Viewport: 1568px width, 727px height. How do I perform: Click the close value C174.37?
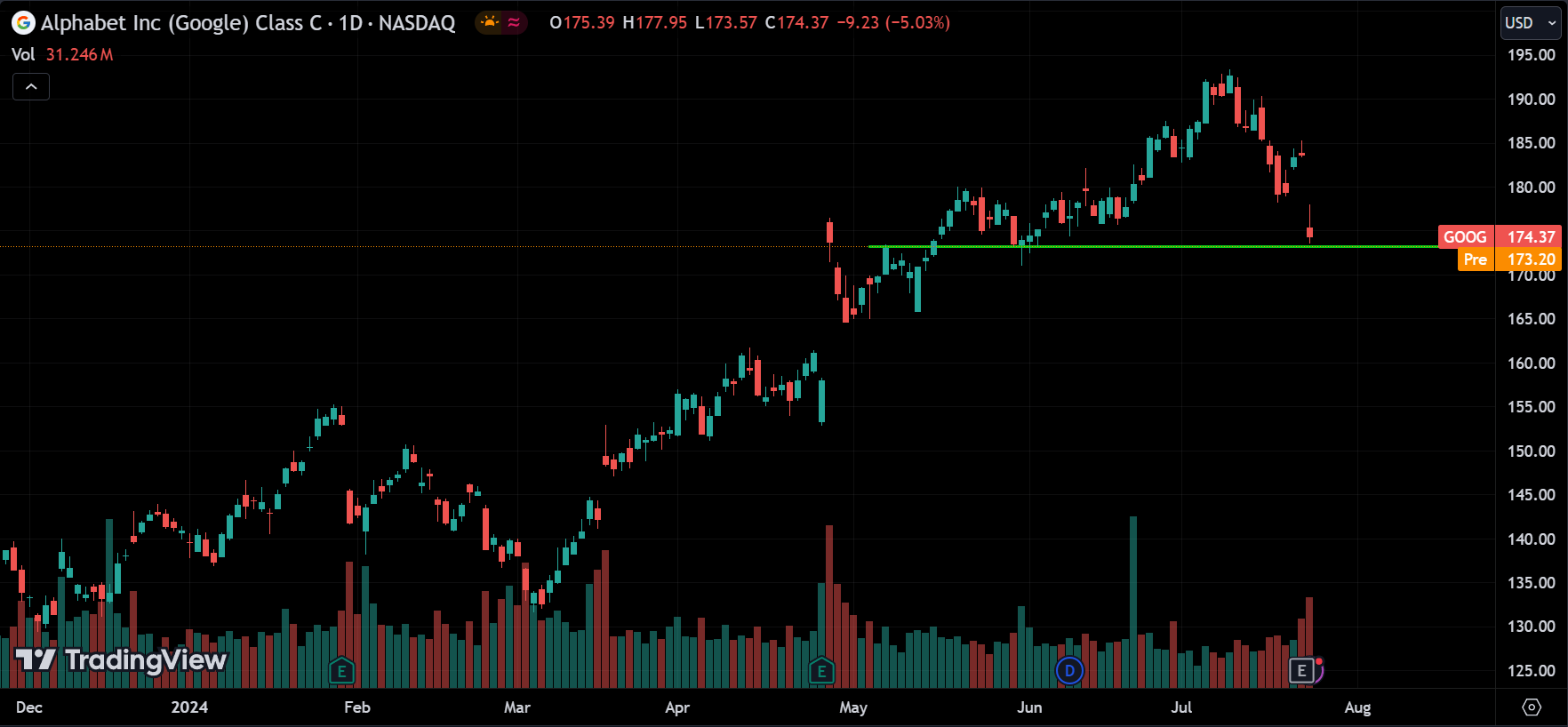click(x=796, y=22)
